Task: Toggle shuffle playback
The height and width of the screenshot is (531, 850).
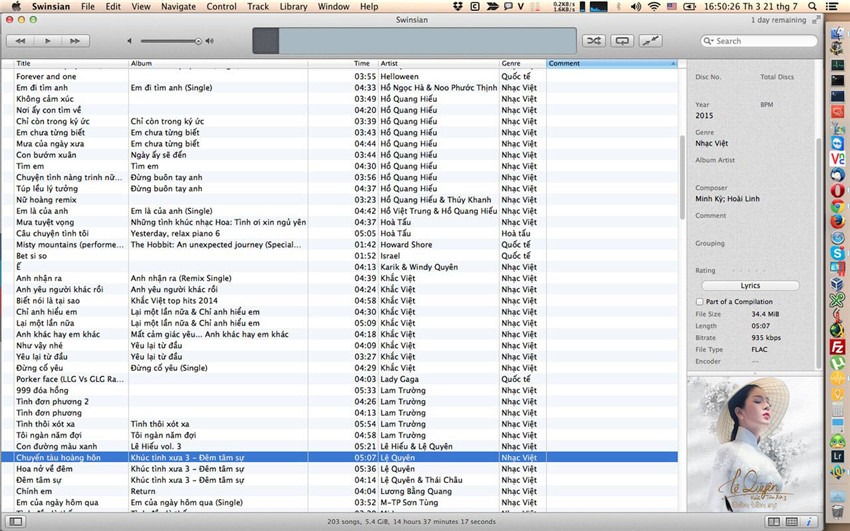Action: click(593, 41)
